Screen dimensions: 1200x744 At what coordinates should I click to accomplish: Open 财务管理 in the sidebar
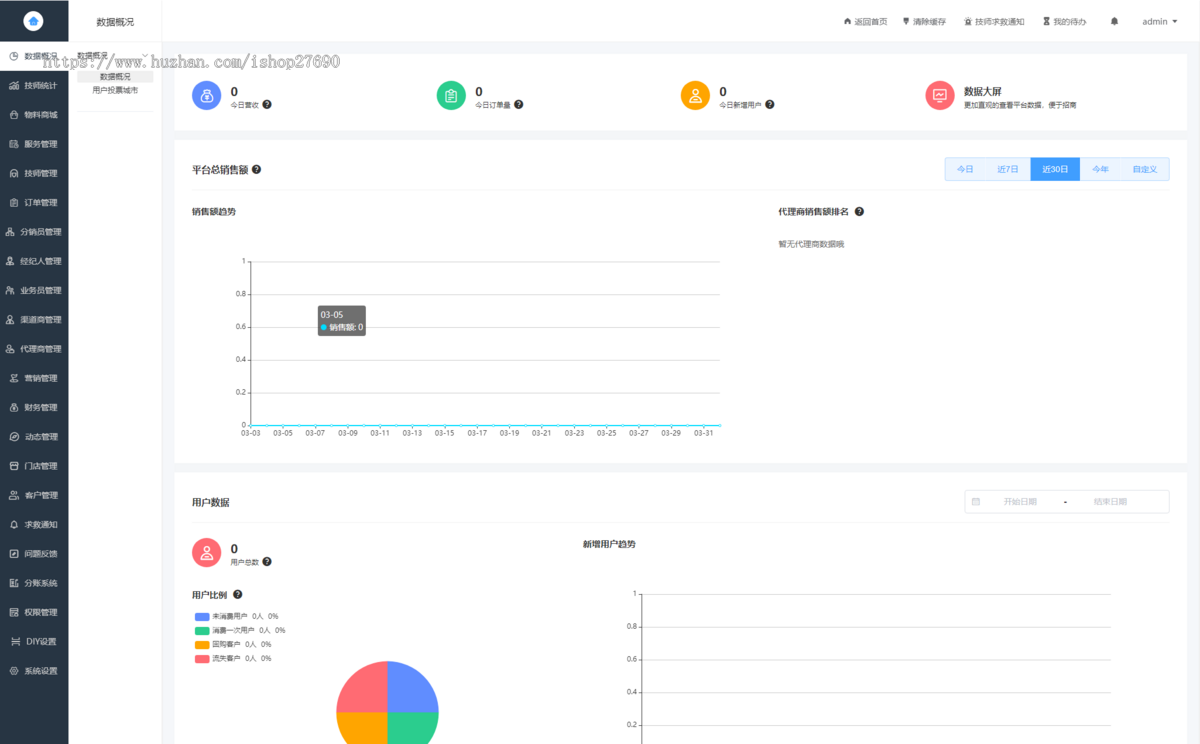click(x=34, y=407)
